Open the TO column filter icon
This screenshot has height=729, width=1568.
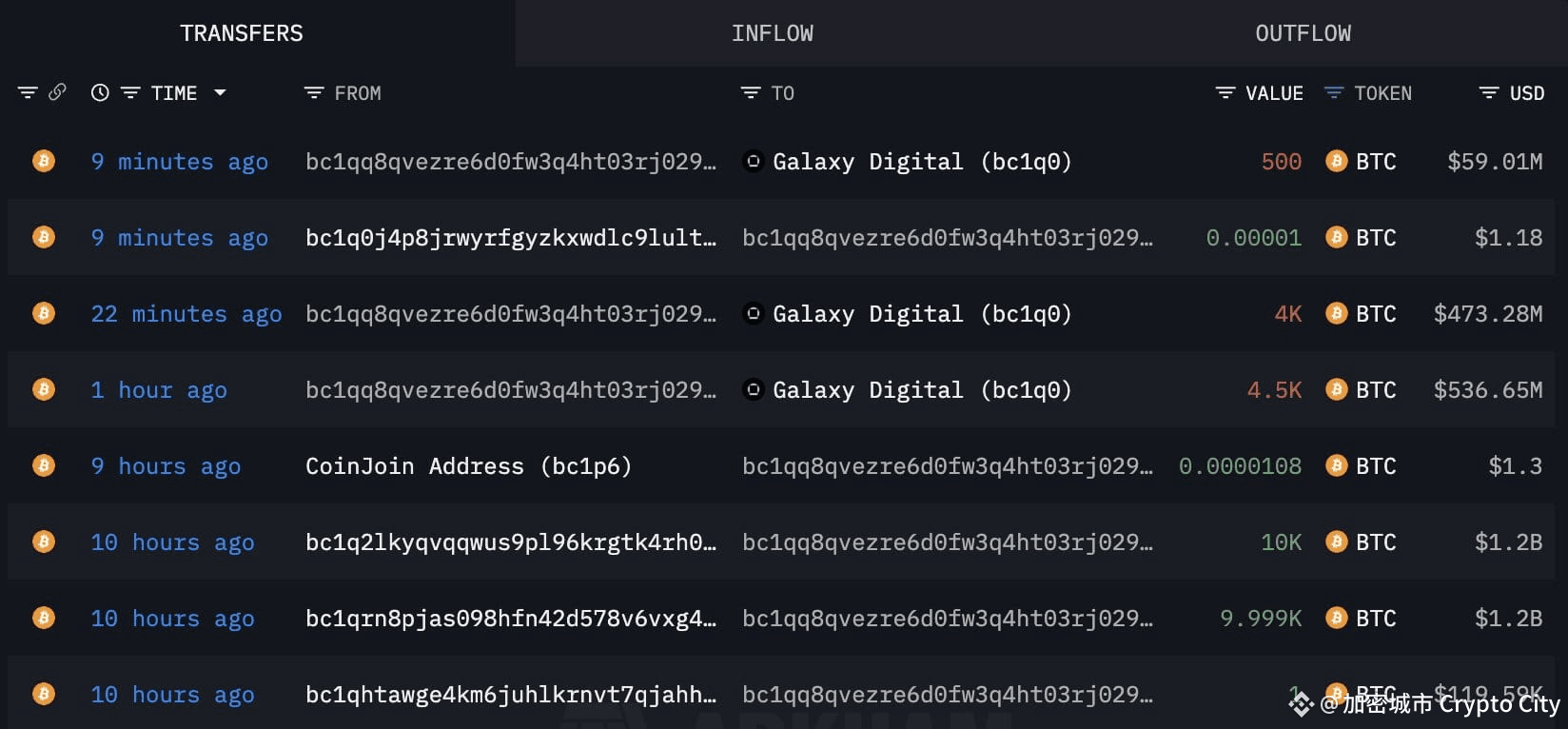(x=751, y=92)
